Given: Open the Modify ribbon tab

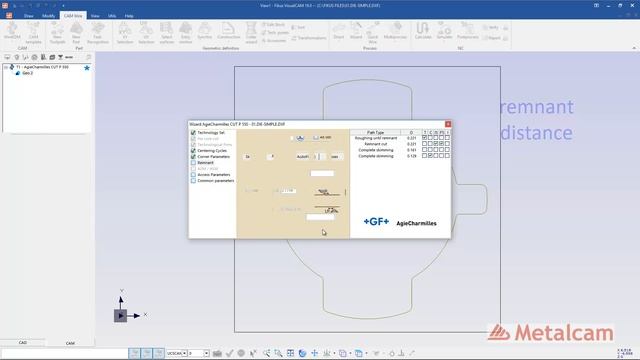Looking at the screenshot, I should [49, 16].
